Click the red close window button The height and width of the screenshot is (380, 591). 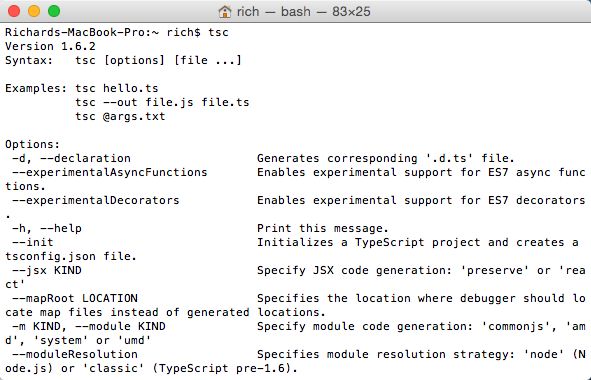click(14, 11)
